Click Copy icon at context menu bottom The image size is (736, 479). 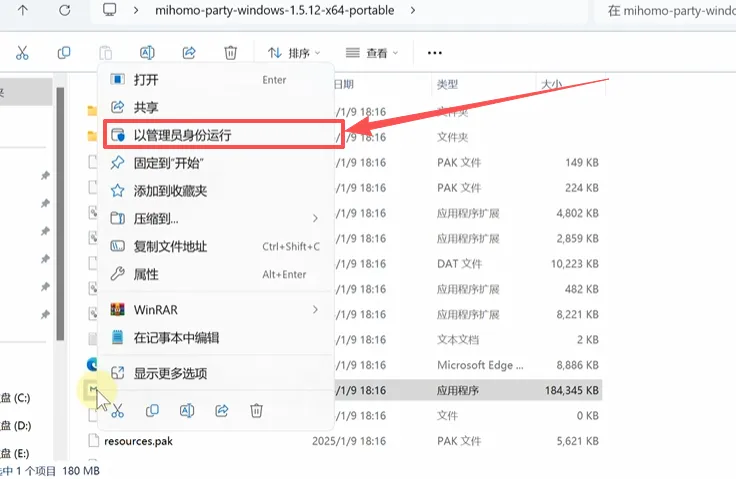(x=152, y=411)
